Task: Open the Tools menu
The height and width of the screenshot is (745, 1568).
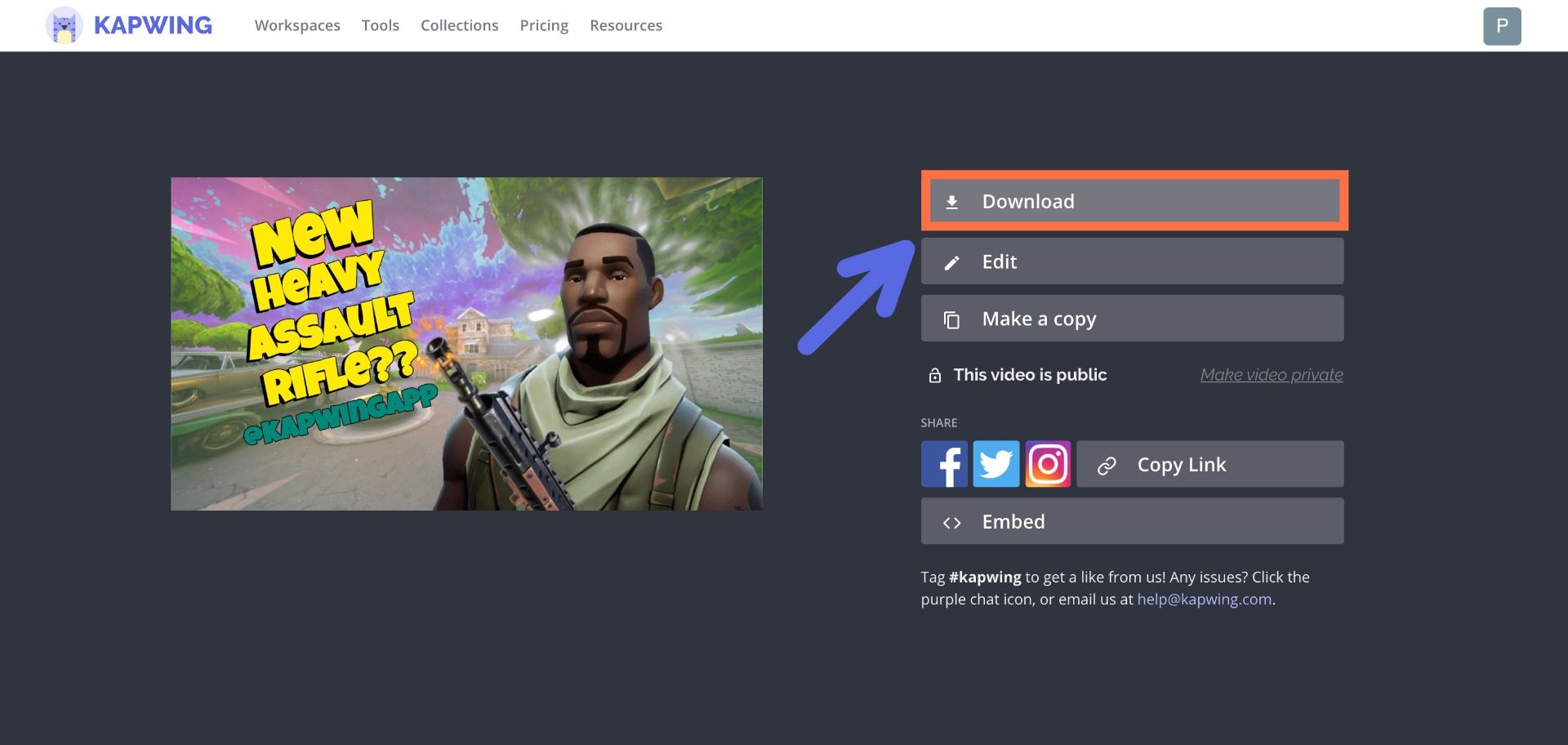Action: pos(381,25)
